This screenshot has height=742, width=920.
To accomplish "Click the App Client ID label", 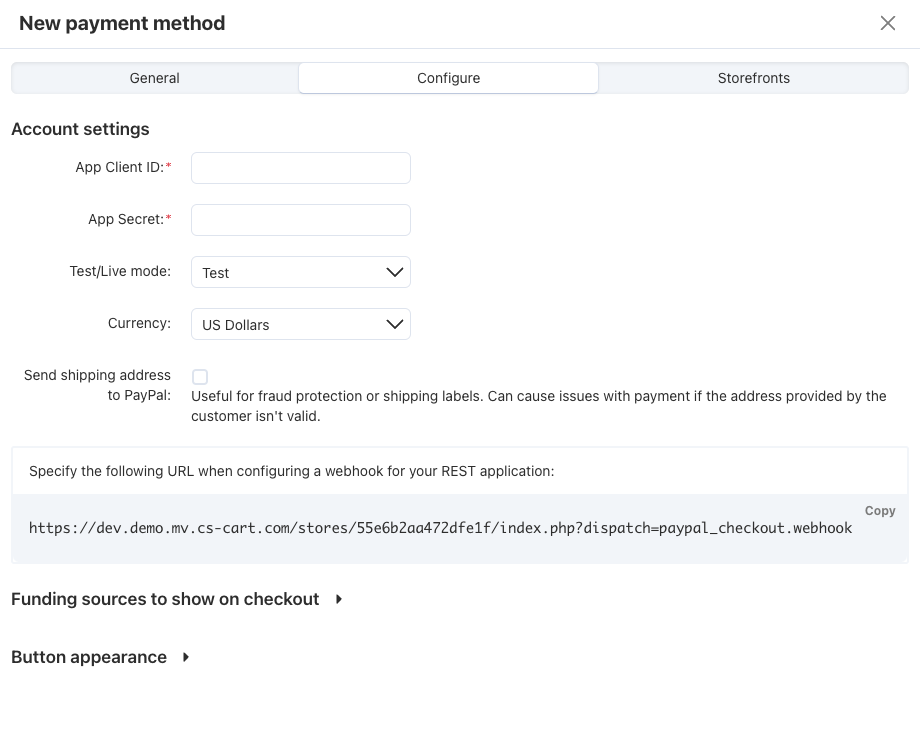I will click(123, 167).
